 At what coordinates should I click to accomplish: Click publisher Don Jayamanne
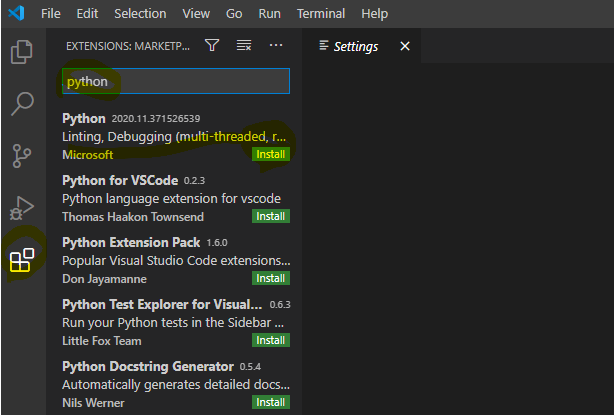[105, 279]
